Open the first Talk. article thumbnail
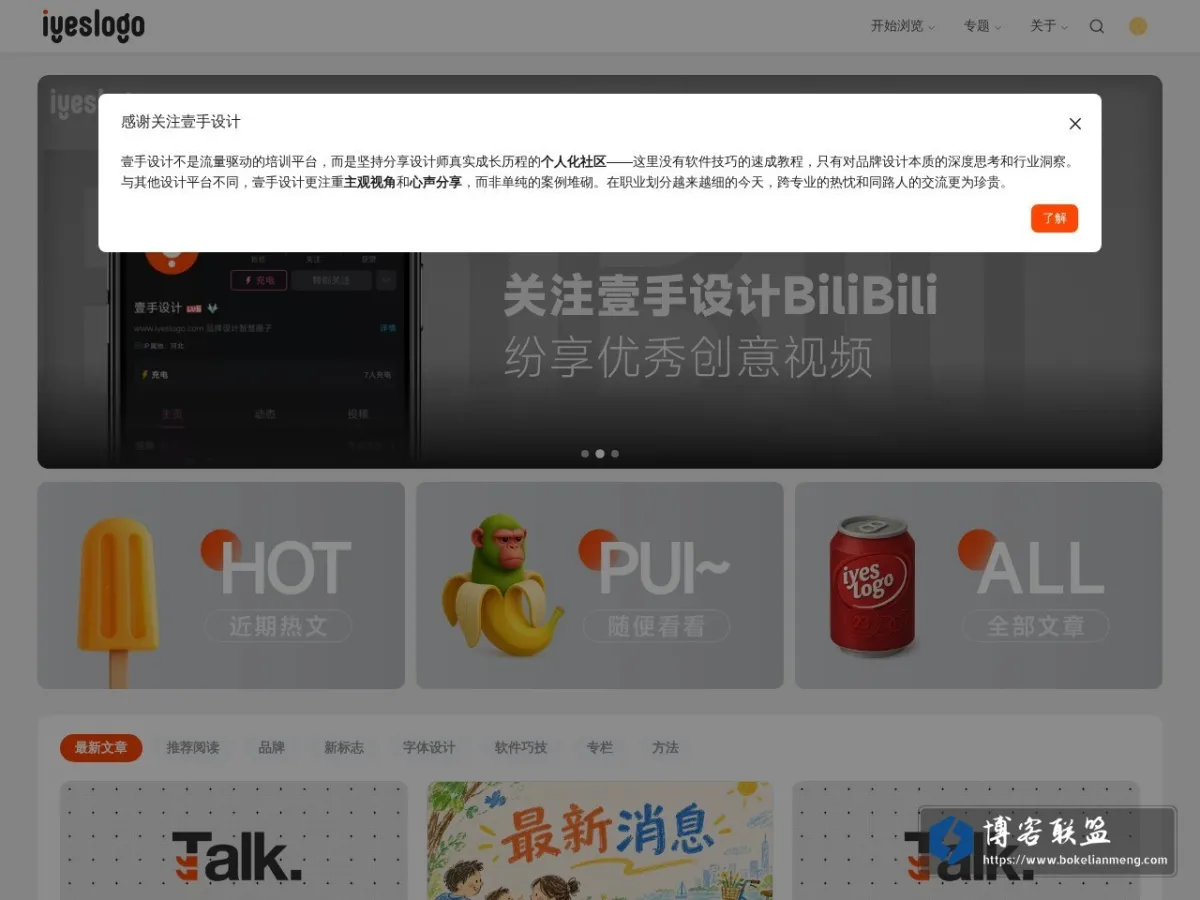This screenshot has height=900, width=1200. pyautogui.click(x=234, y=840)
